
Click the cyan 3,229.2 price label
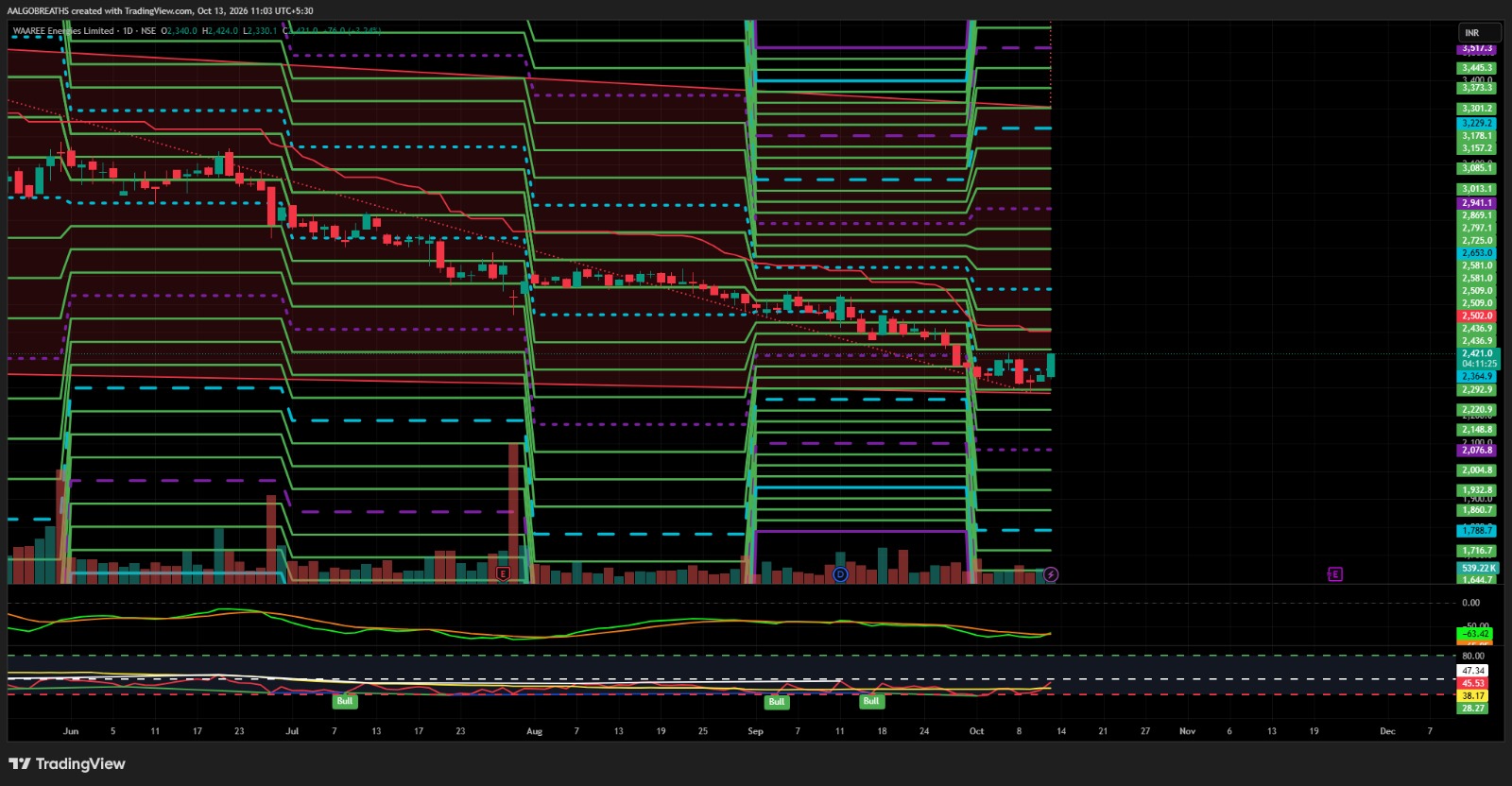pyautogui.click(x=1477, y=123)
